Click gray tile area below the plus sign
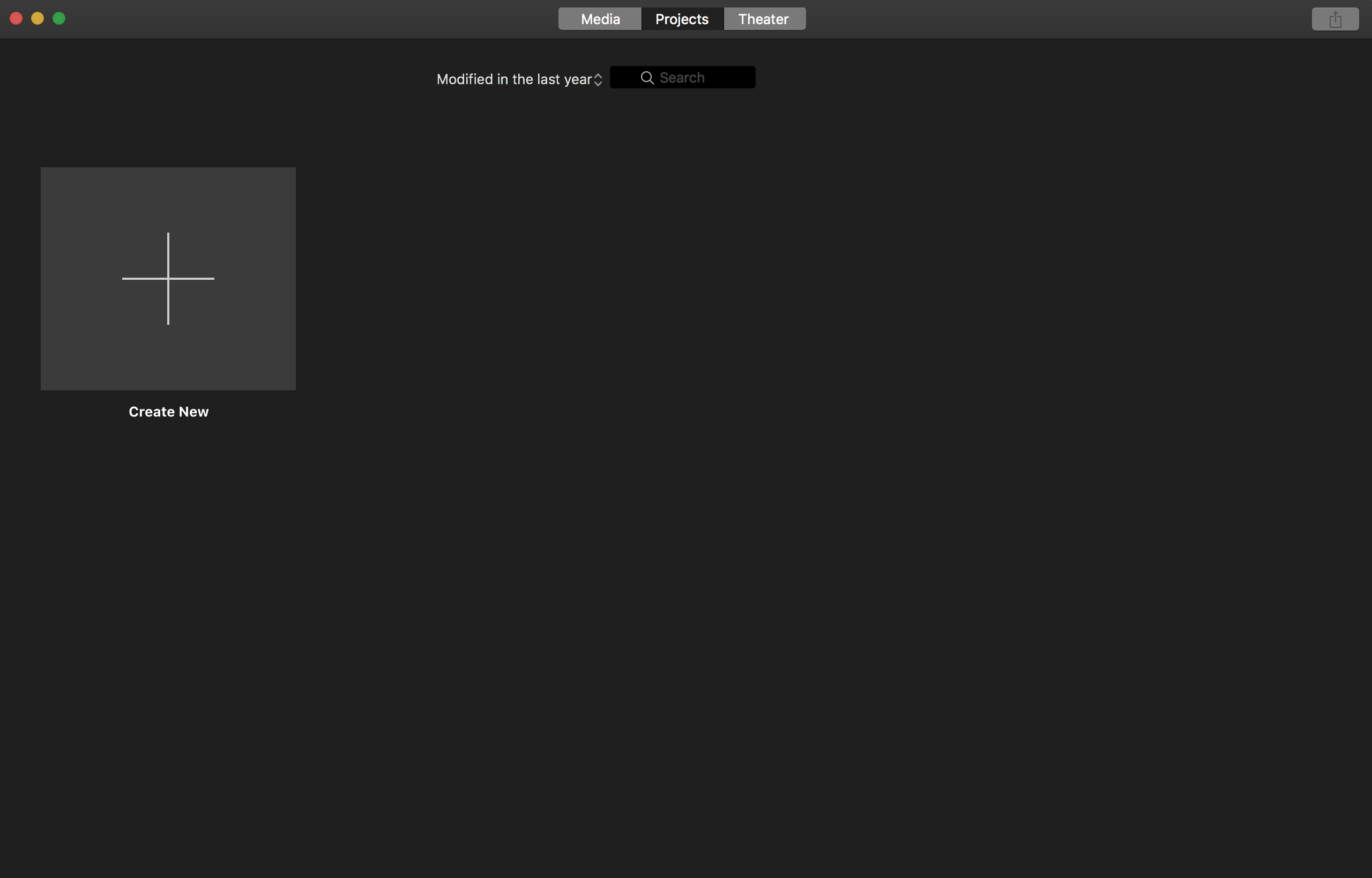Viewport: 1372px width, 878px height. tap(168, 359)
